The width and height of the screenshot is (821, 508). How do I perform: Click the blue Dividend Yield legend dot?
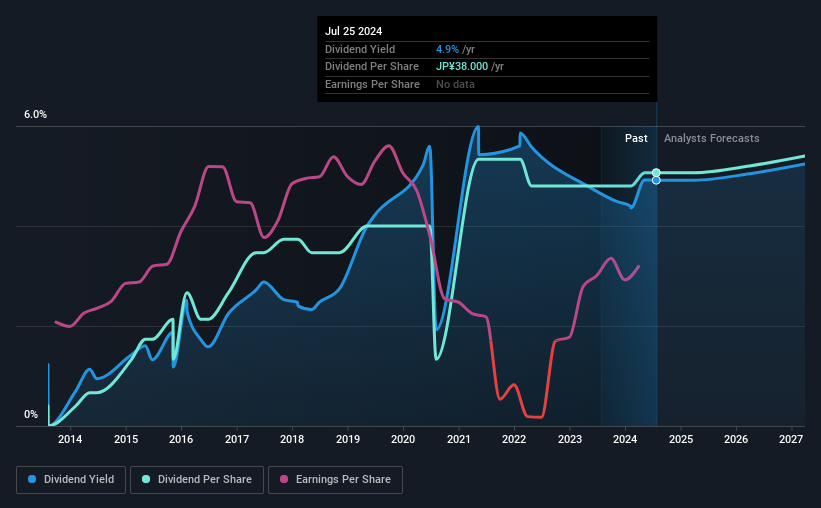32,479
